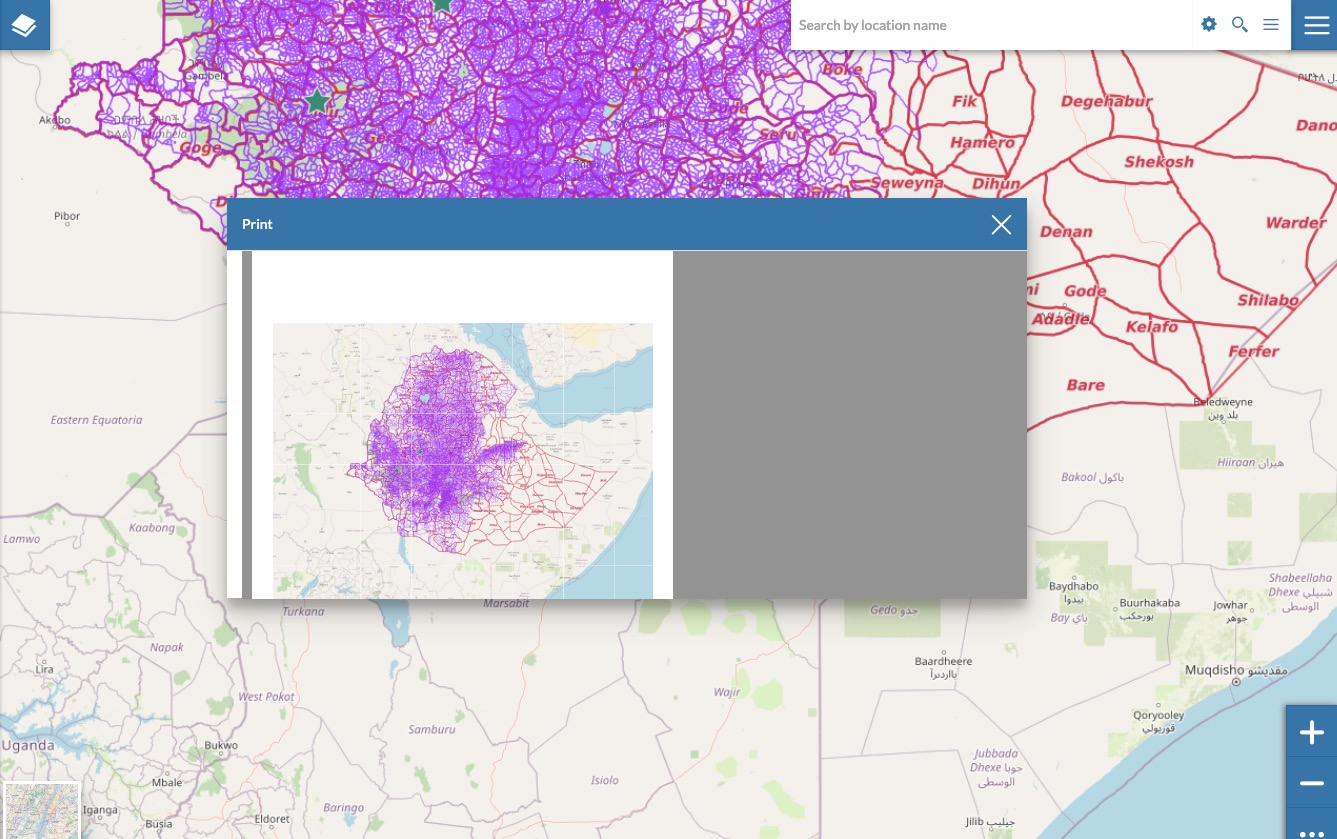Image resolution: width=1337 pixels, height=839 pixels.
Task: Click the Ferfer map label
Action: [x=1254, y=352]
